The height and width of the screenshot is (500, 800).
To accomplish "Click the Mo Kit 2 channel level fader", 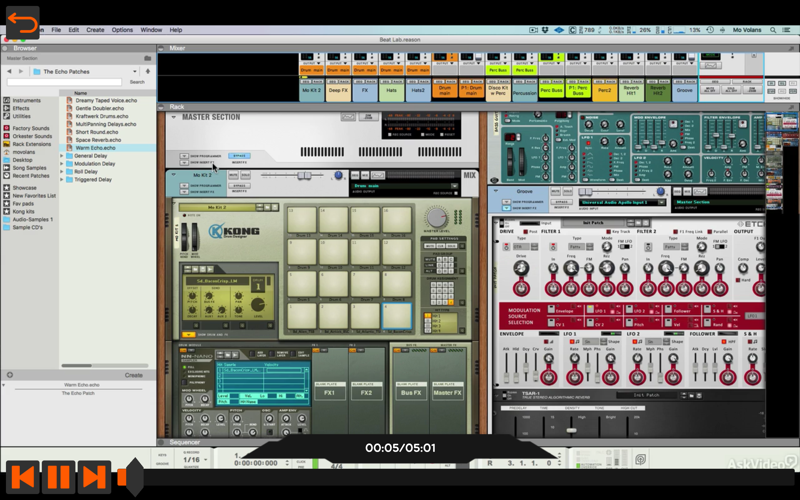I will [x=304, y=176].
